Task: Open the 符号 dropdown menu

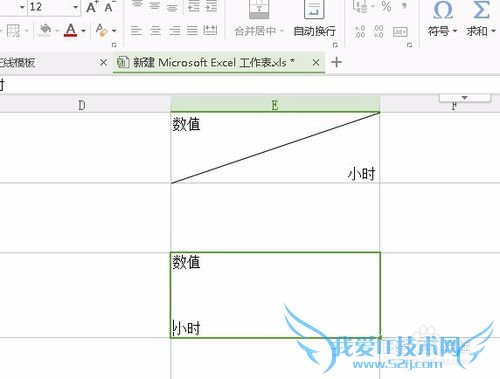Action: [455, 31]
